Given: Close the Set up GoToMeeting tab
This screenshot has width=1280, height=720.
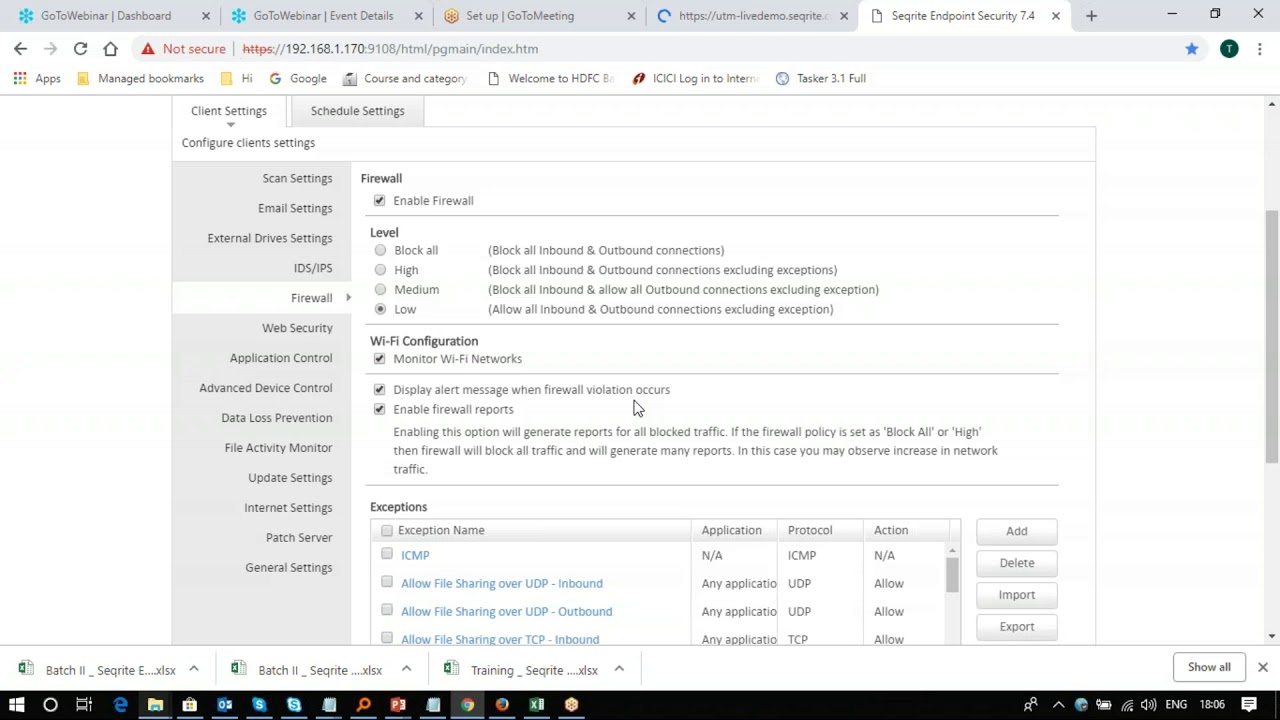Looking at the screenshot, I should [632, 16].
